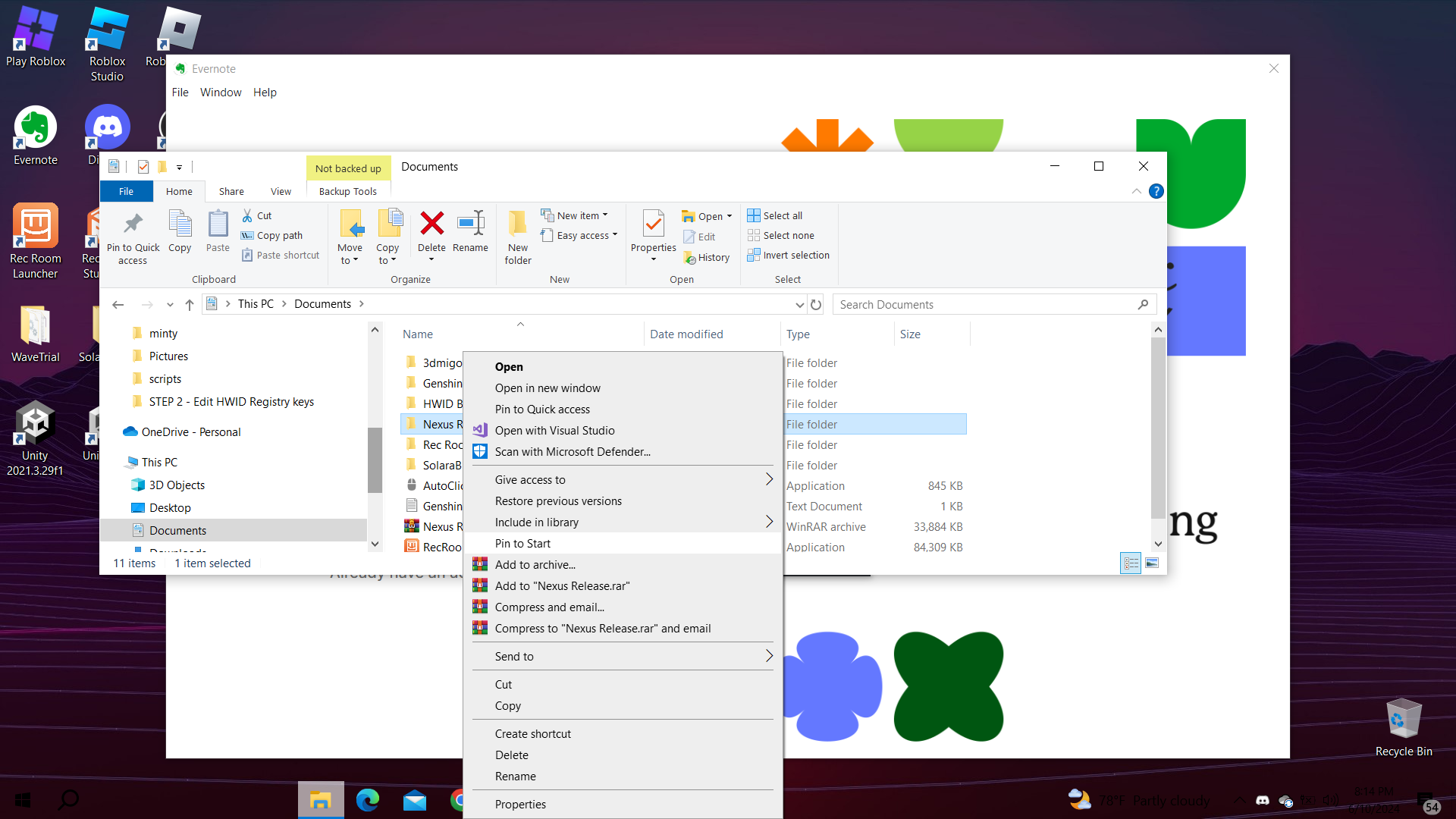
Task: Click the Date modified column header
Action: click(686, 334)
